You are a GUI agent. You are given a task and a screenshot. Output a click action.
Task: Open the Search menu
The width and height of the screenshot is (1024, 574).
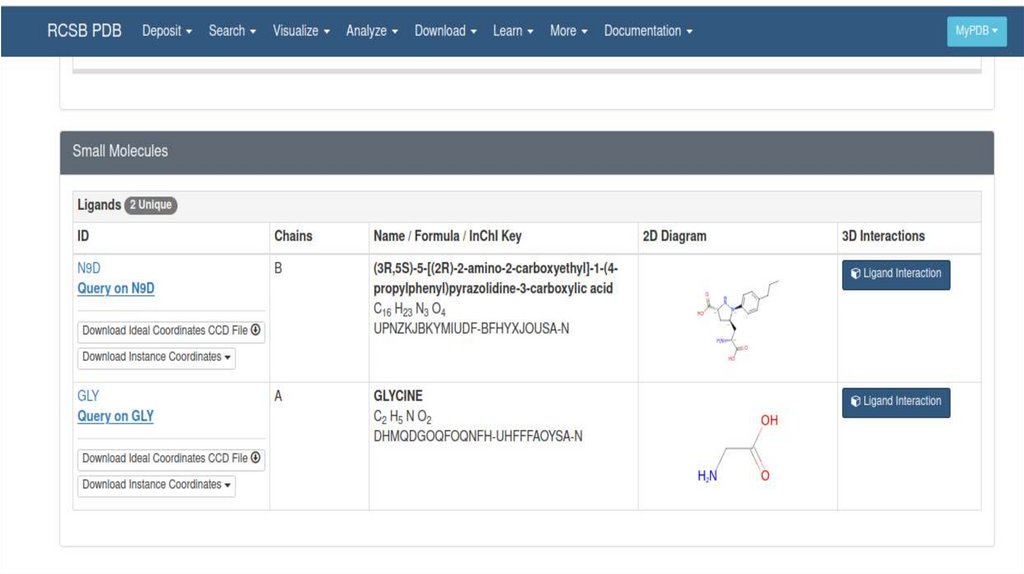(232, 31)
